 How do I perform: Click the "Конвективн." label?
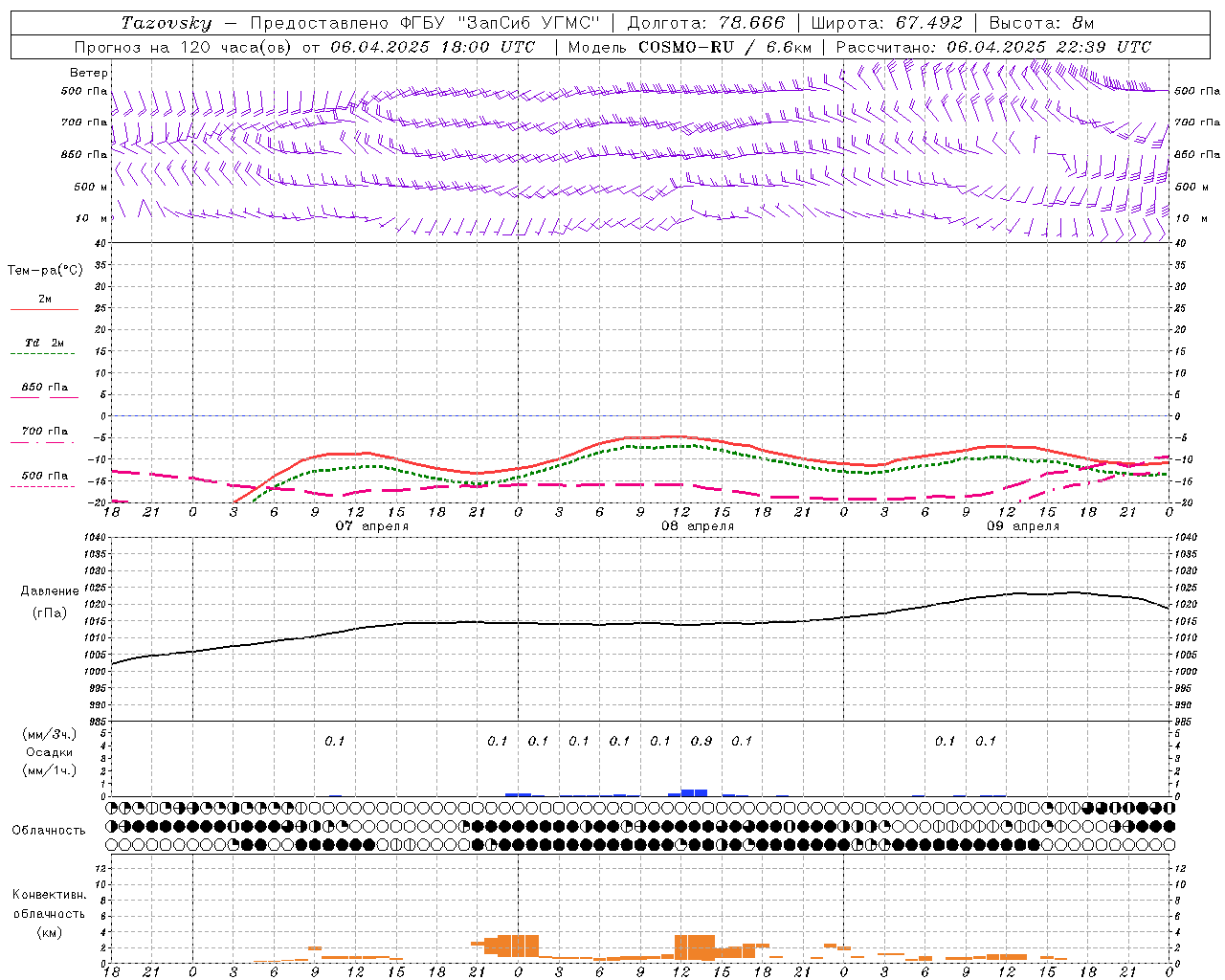49,895
